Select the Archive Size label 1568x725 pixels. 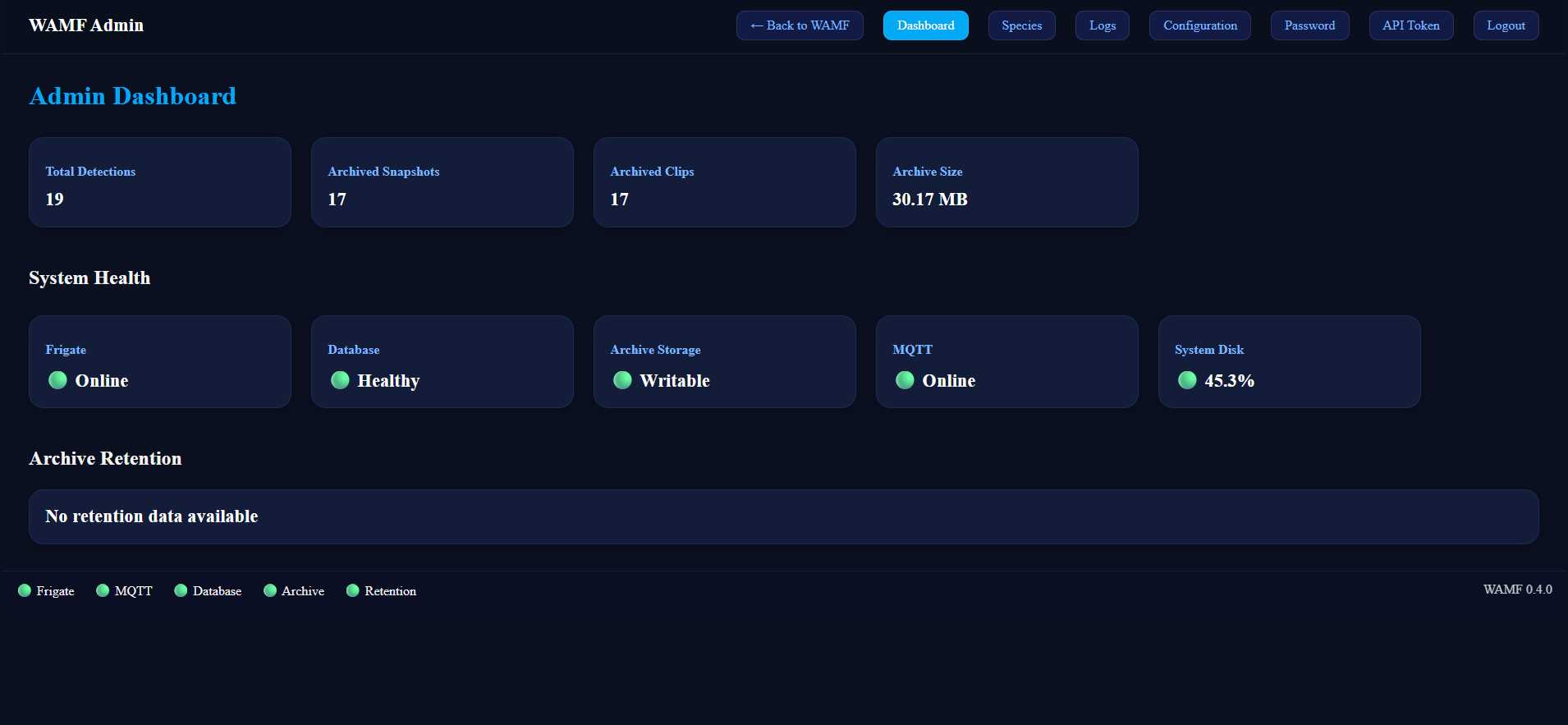pyautogui.click(x=928, y=172)
